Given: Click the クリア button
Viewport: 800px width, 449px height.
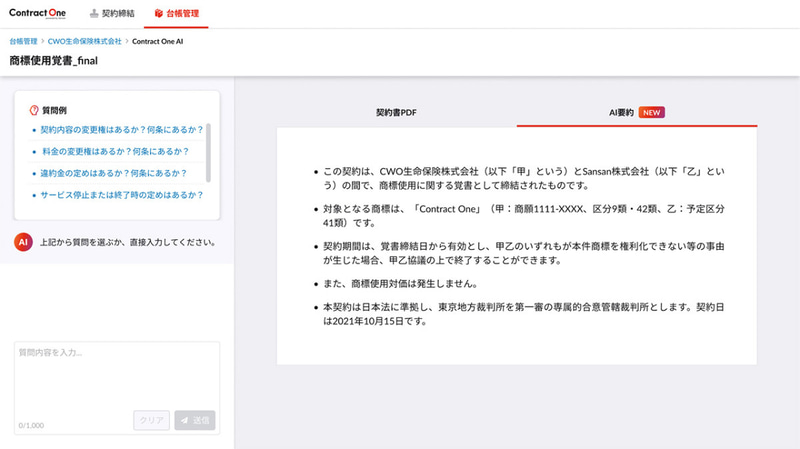Looking at the screenshot, I should click(152, 420).
